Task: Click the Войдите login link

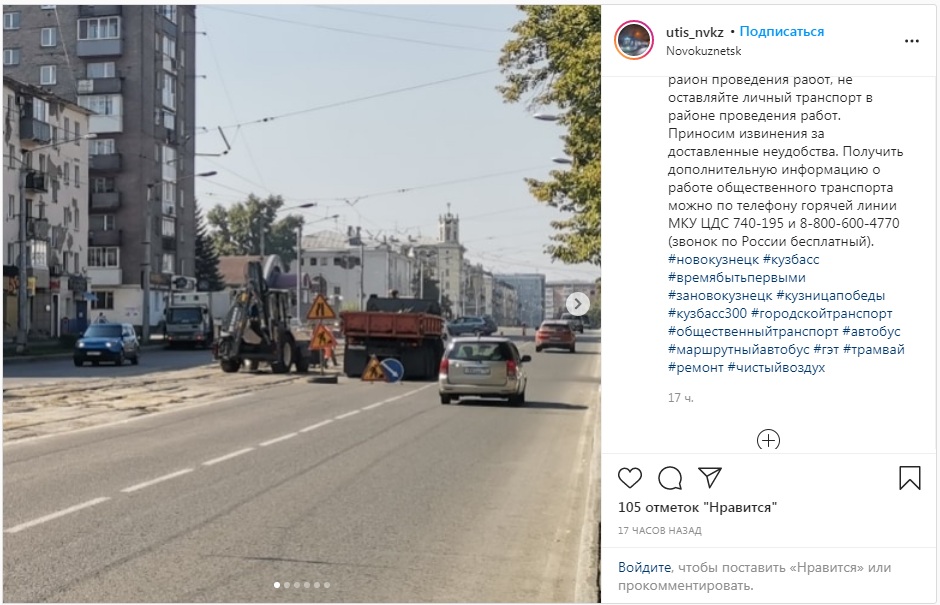Action: pos(644,567)
